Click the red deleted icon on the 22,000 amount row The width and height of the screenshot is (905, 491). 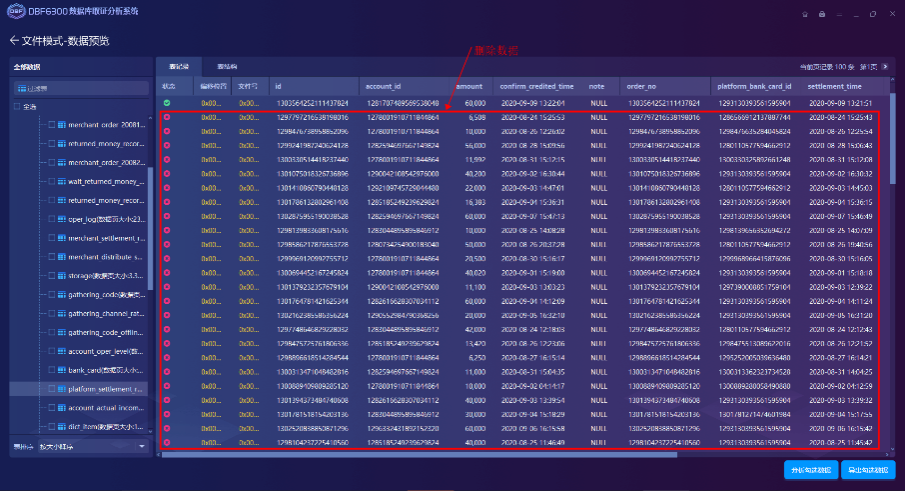167,188
